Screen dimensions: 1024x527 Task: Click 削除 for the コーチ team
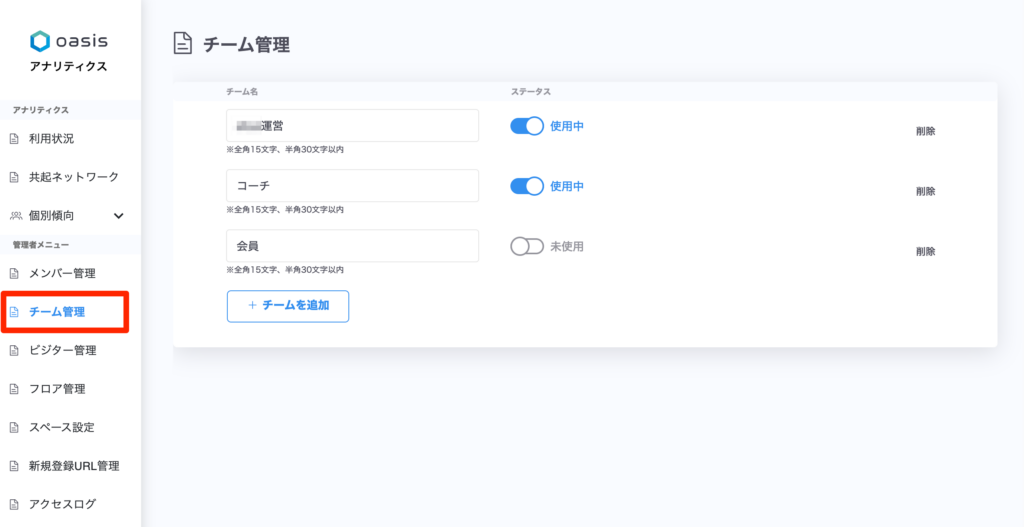click(x=925, y=191)
